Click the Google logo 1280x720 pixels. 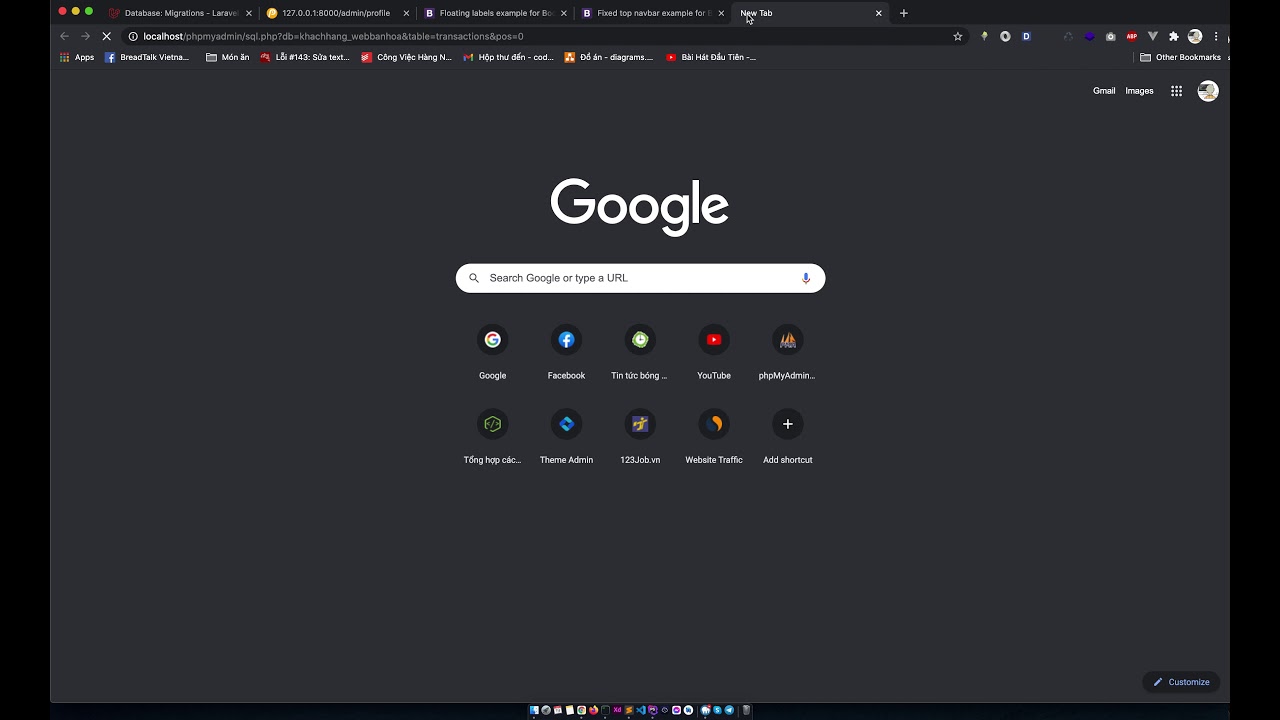click(640, 207)
